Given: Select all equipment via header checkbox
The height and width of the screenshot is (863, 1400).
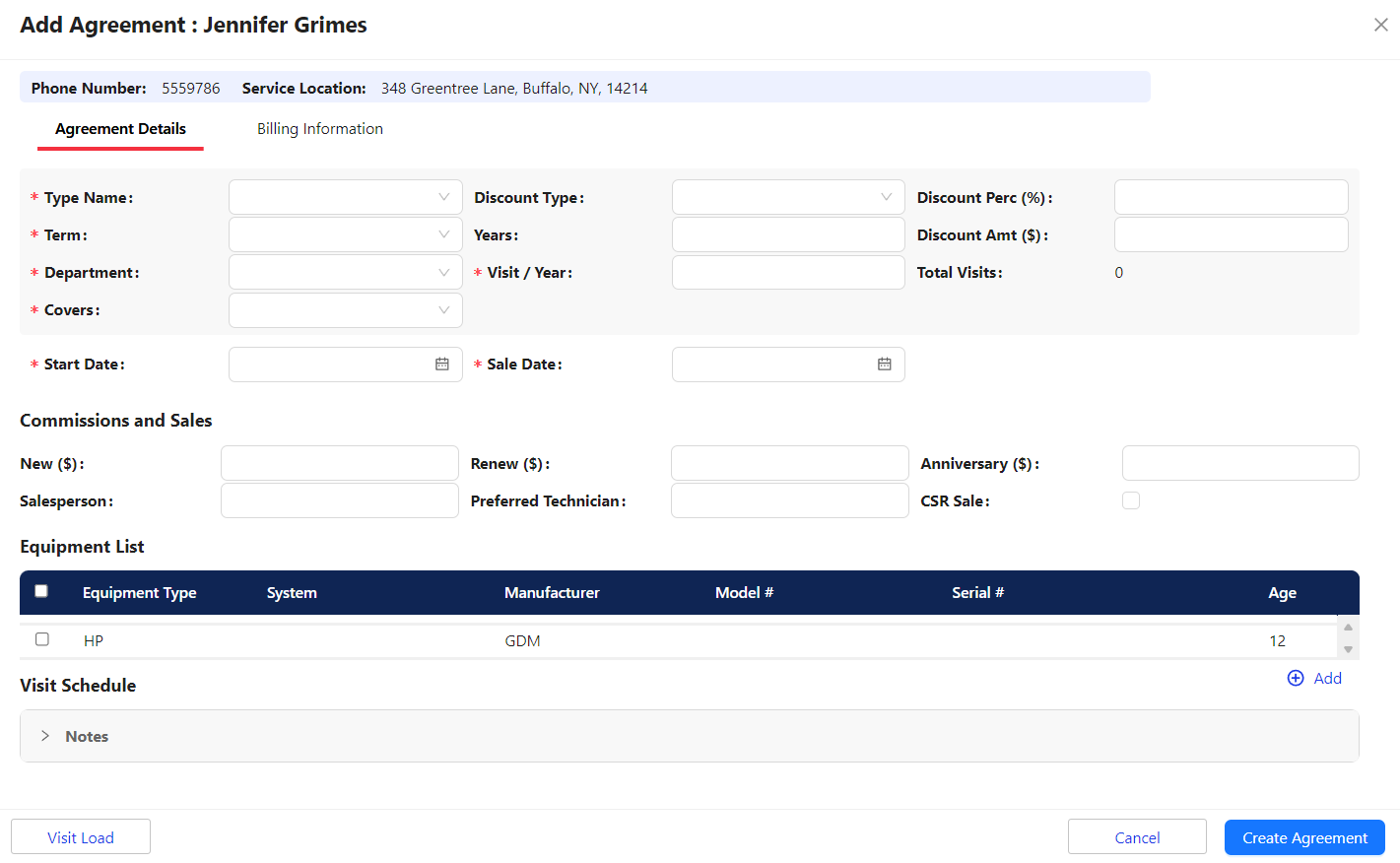Looking at the screenshot, I should (41, 591).
